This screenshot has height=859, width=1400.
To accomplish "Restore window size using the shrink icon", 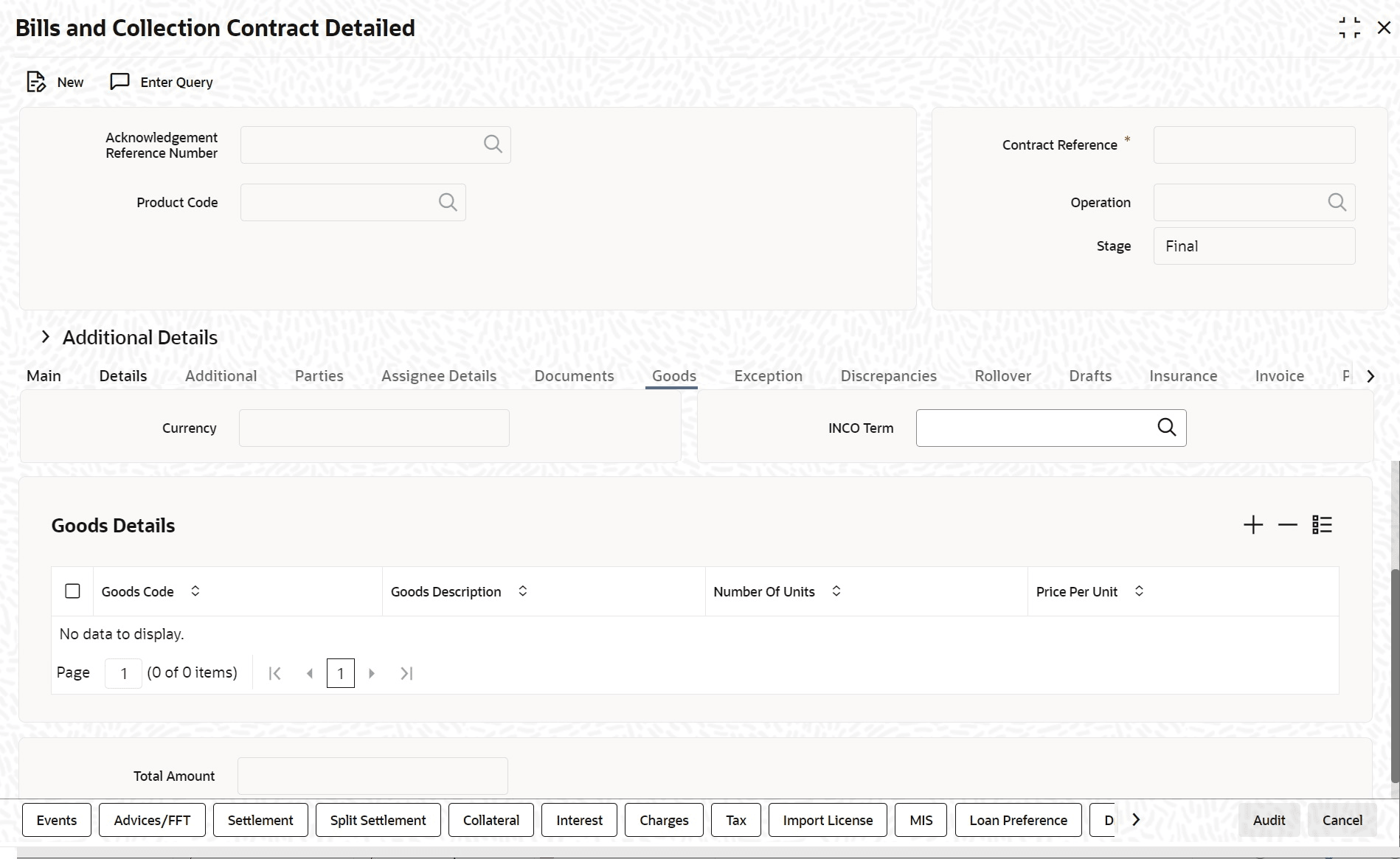I will point(1349,28).
